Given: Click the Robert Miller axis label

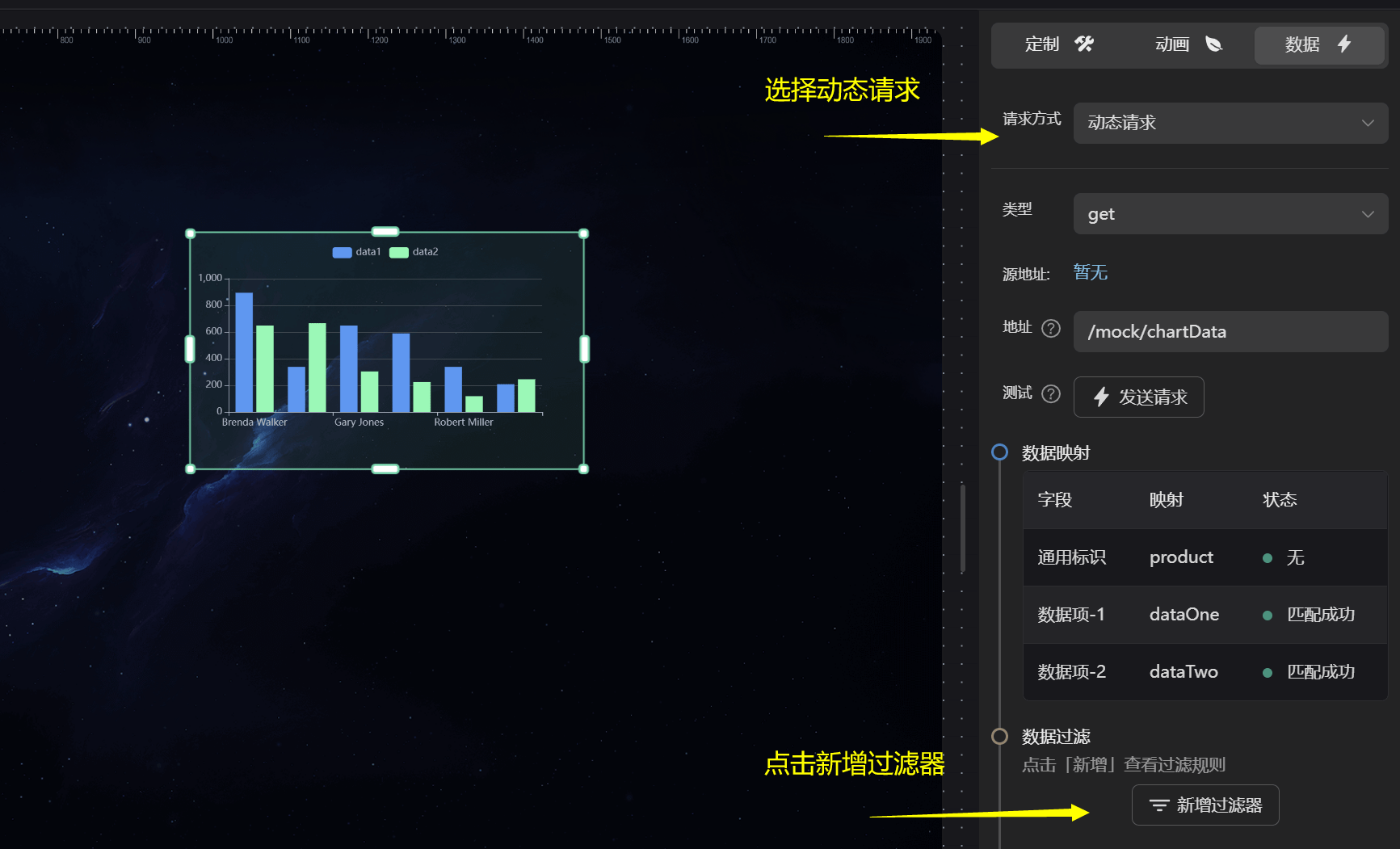Looking at the screenshot, I should (x=464, y=422).
